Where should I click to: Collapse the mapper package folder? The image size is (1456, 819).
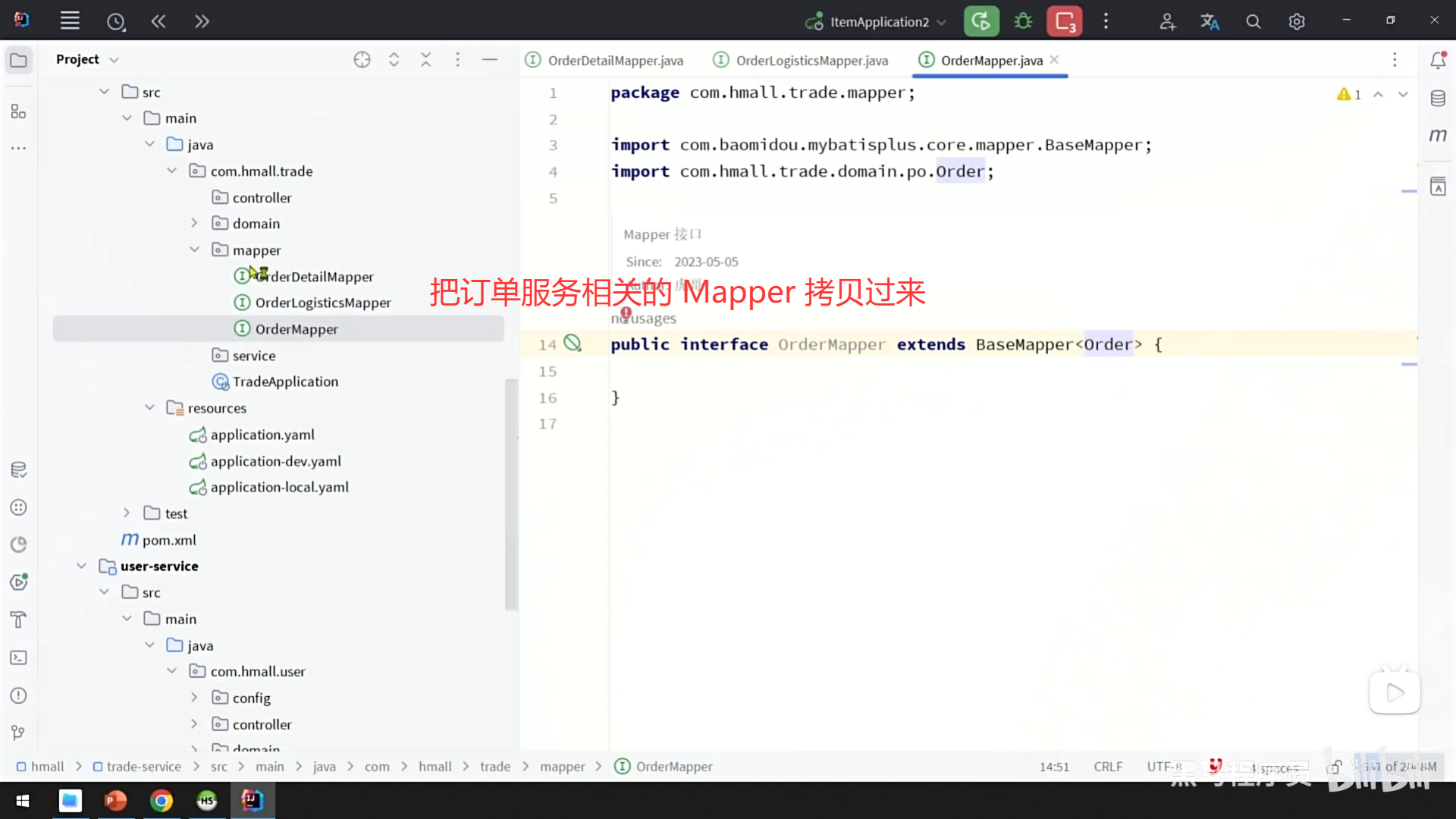pyautogui.click(x=194, y=249)
